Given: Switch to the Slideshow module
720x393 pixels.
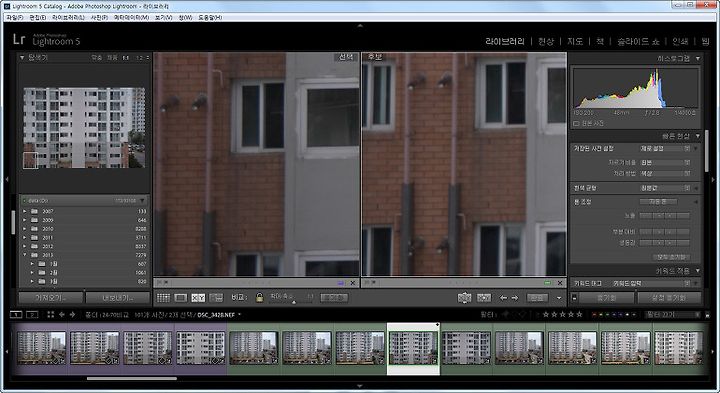Looking at the screenshot, I should coord(638,41).
